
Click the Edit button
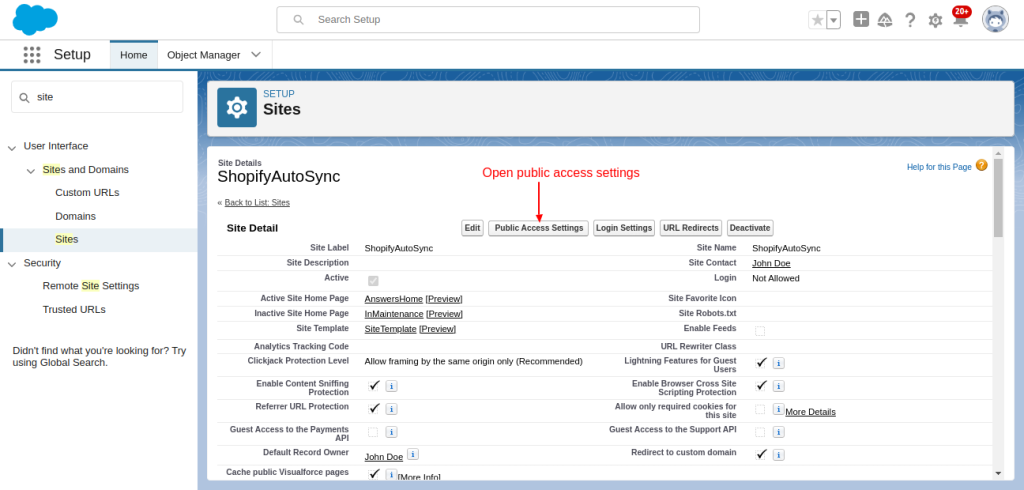(x=472, y=228)
